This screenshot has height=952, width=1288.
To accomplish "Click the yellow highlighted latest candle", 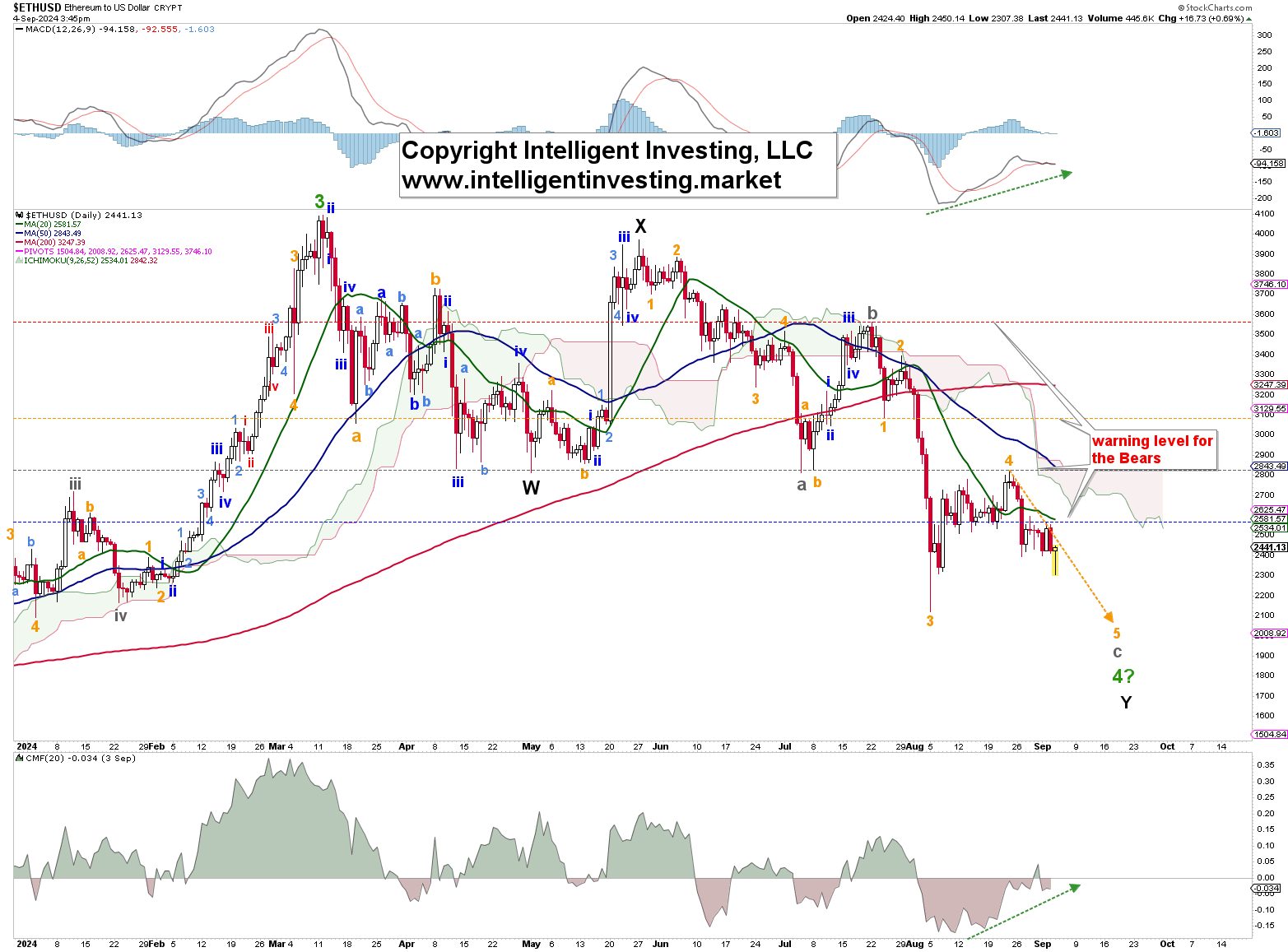I will [1055, 560].
